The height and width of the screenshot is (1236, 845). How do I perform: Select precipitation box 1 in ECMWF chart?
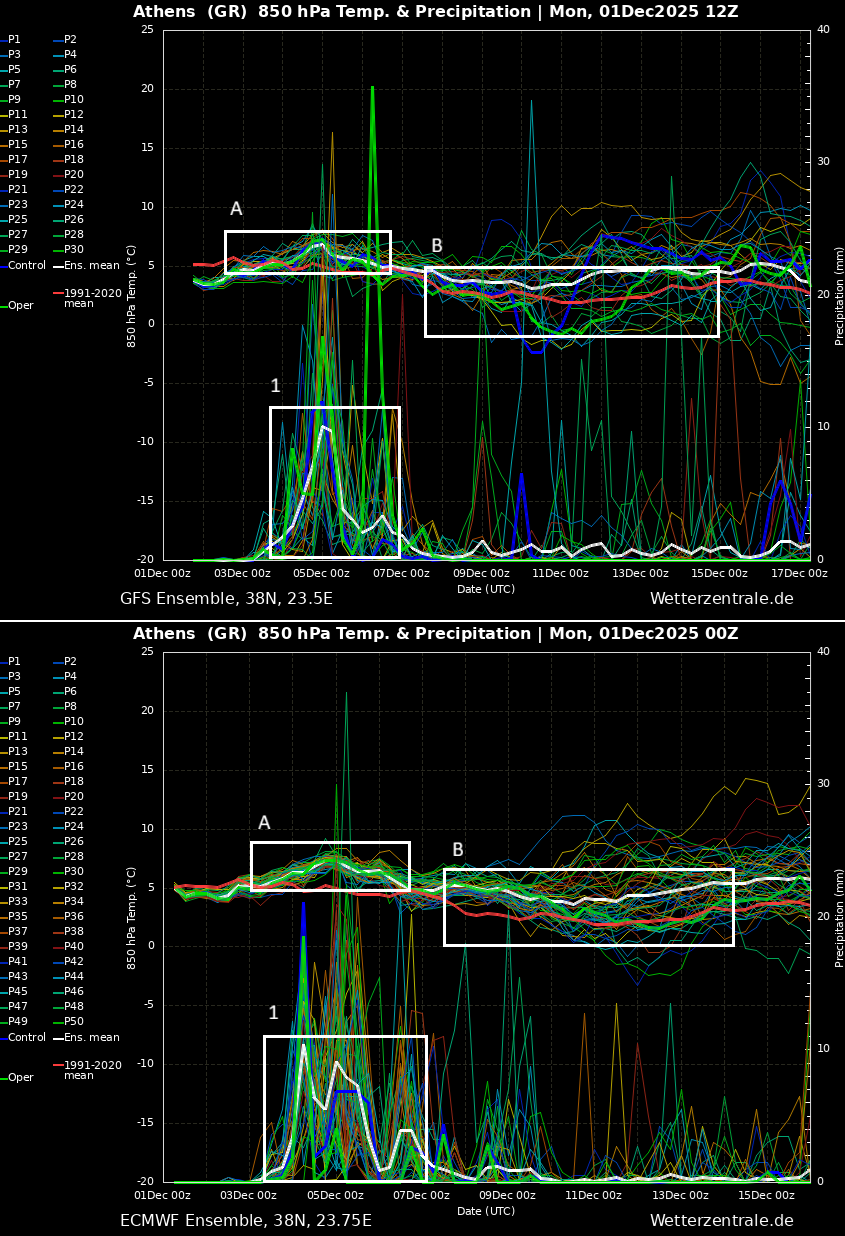pos(345,1108)
